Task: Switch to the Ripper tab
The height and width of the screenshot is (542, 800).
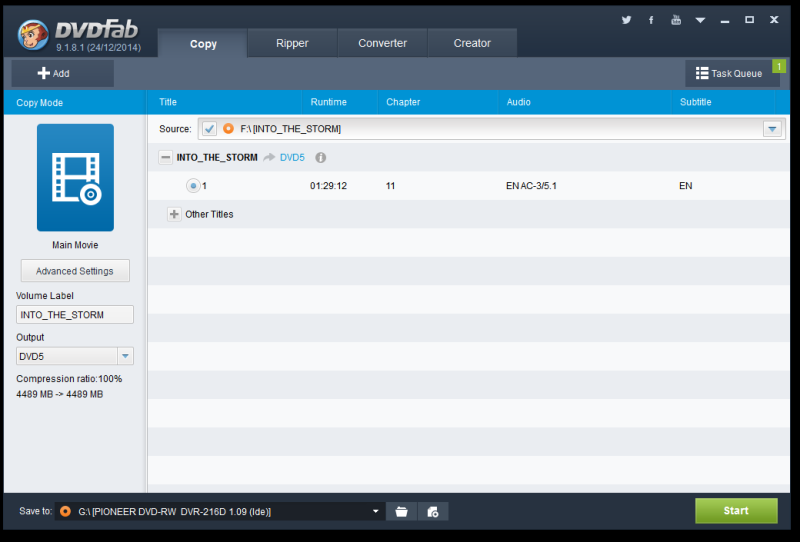Action: [292, 43]
